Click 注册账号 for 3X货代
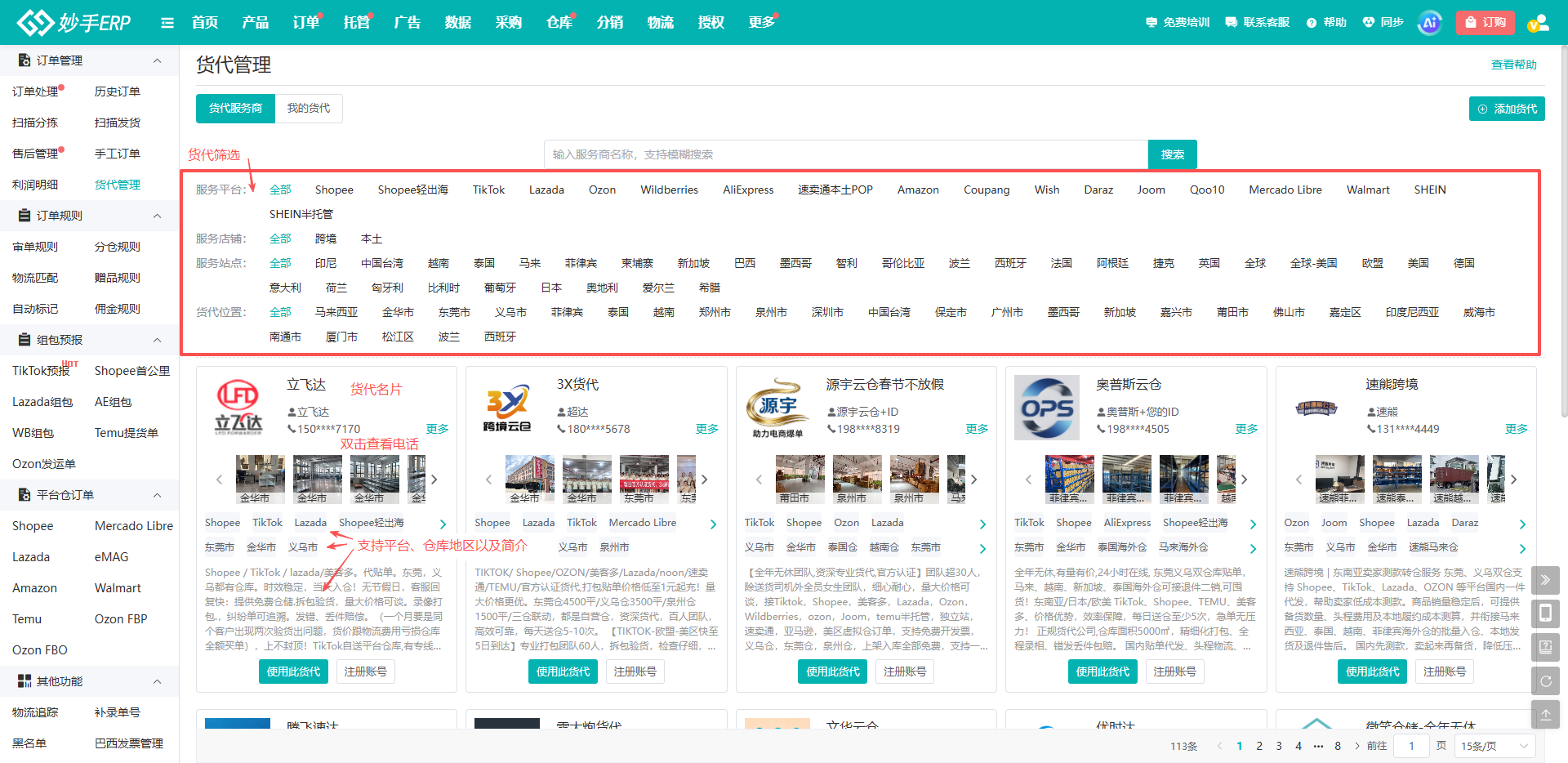Viewport: 1568px width, 763px height. pos(635,672)
